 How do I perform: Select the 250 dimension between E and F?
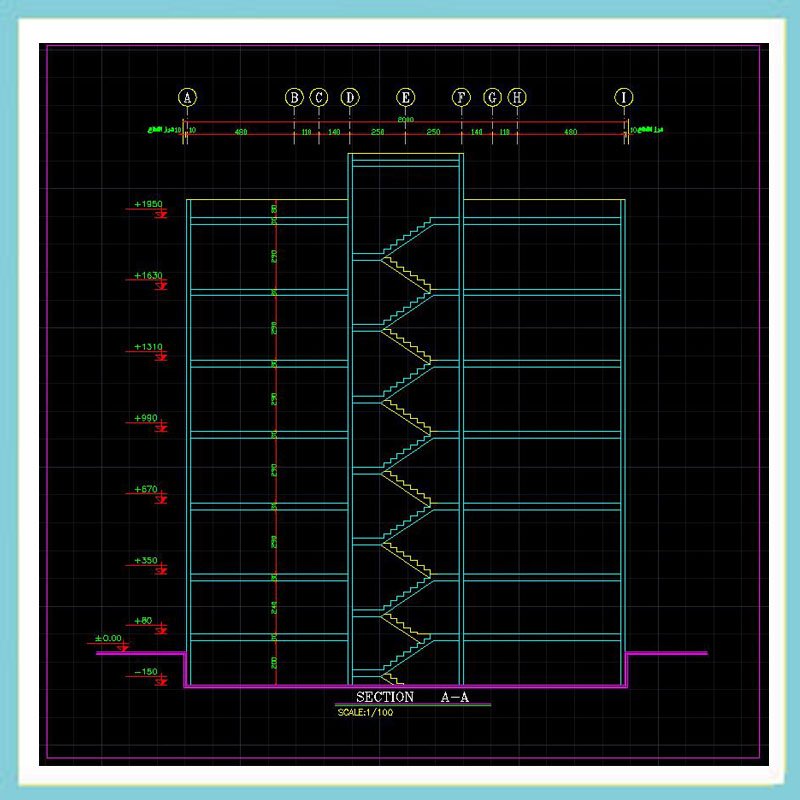[x=433, y=132]
